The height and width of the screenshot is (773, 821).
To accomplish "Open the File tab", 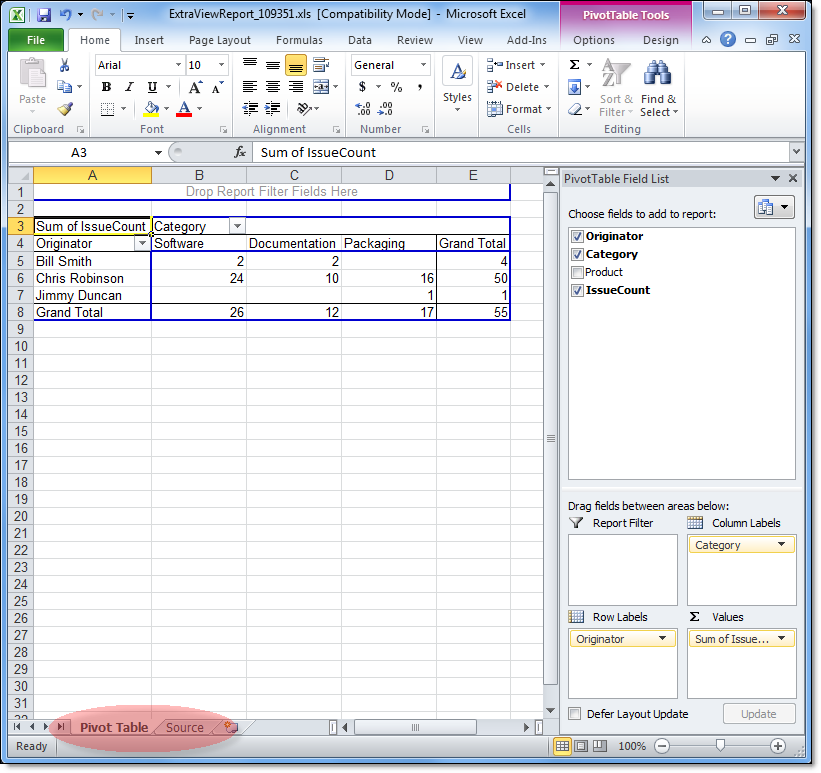I will tap(36, 40).
